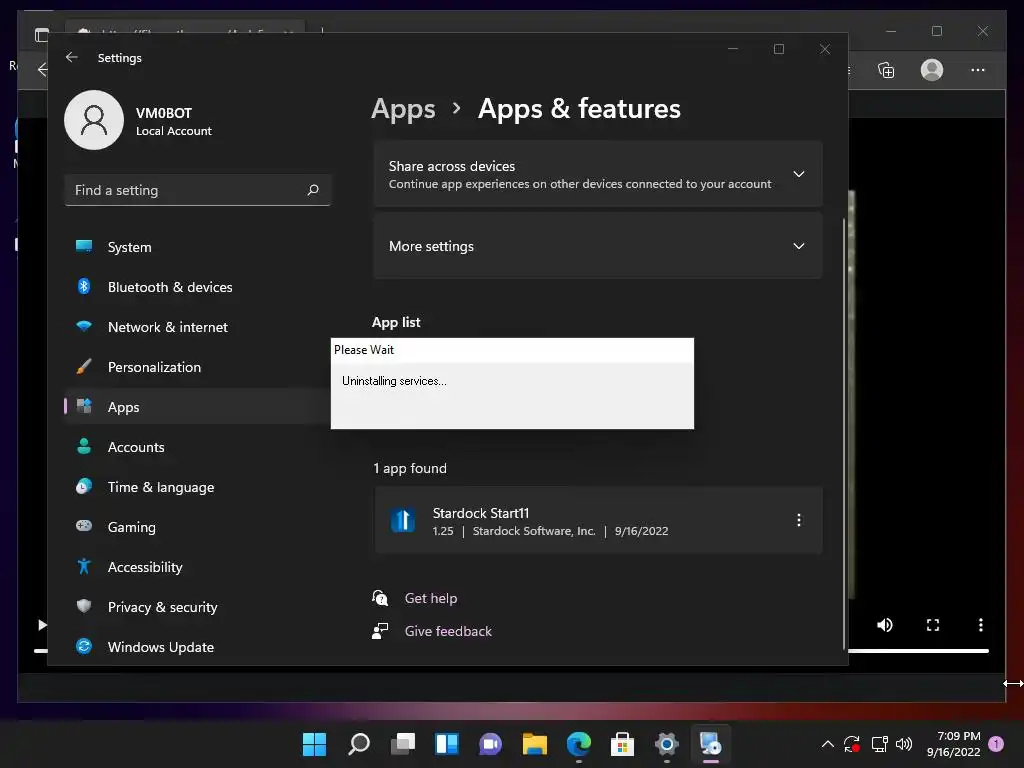This screenshot has width=1024, height=768.
Task: Mute video with speaker icon in browser
Action: coord(885,625)
